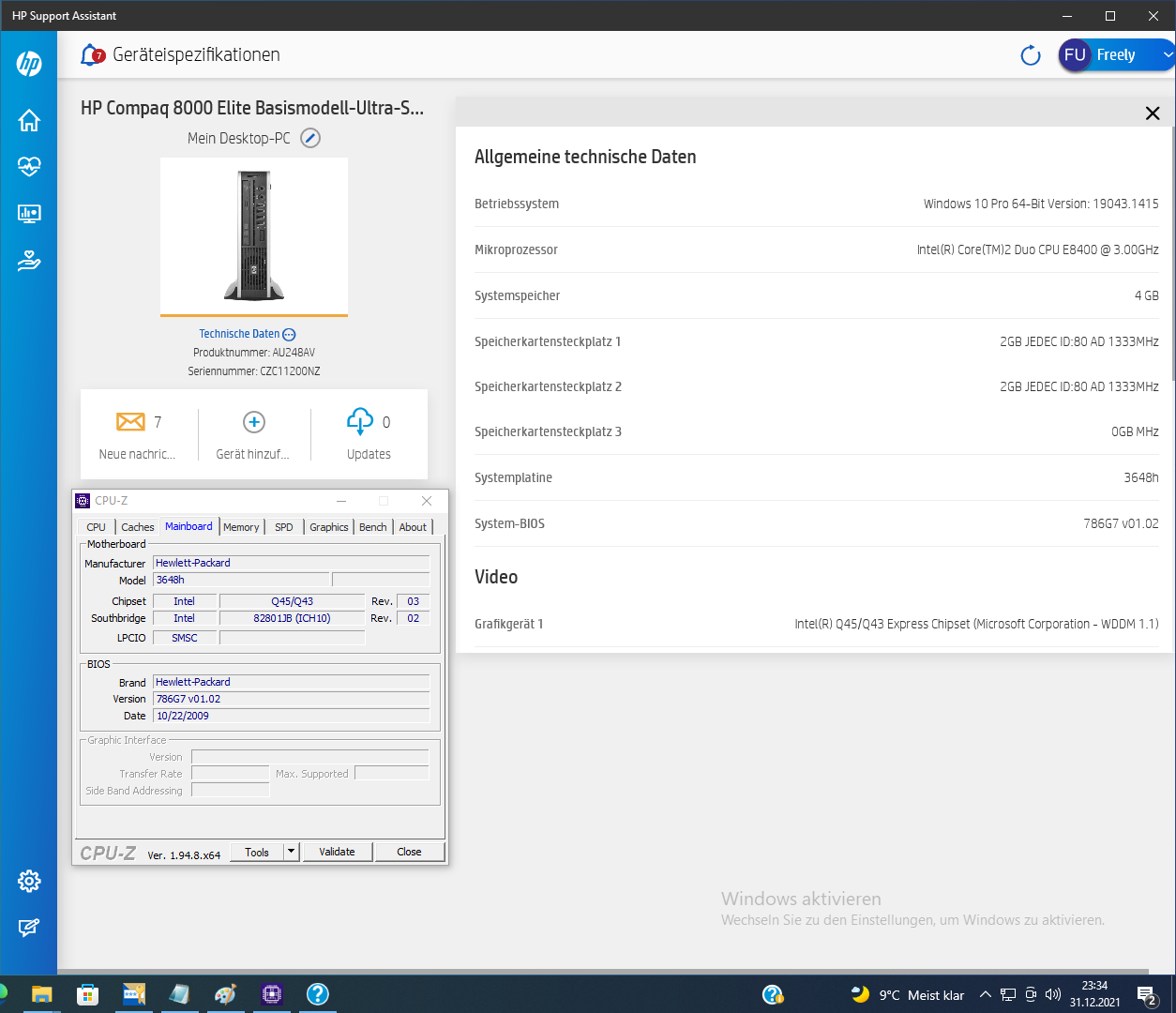Click the taskbar clock showing 23:34

click(1094, 994)
